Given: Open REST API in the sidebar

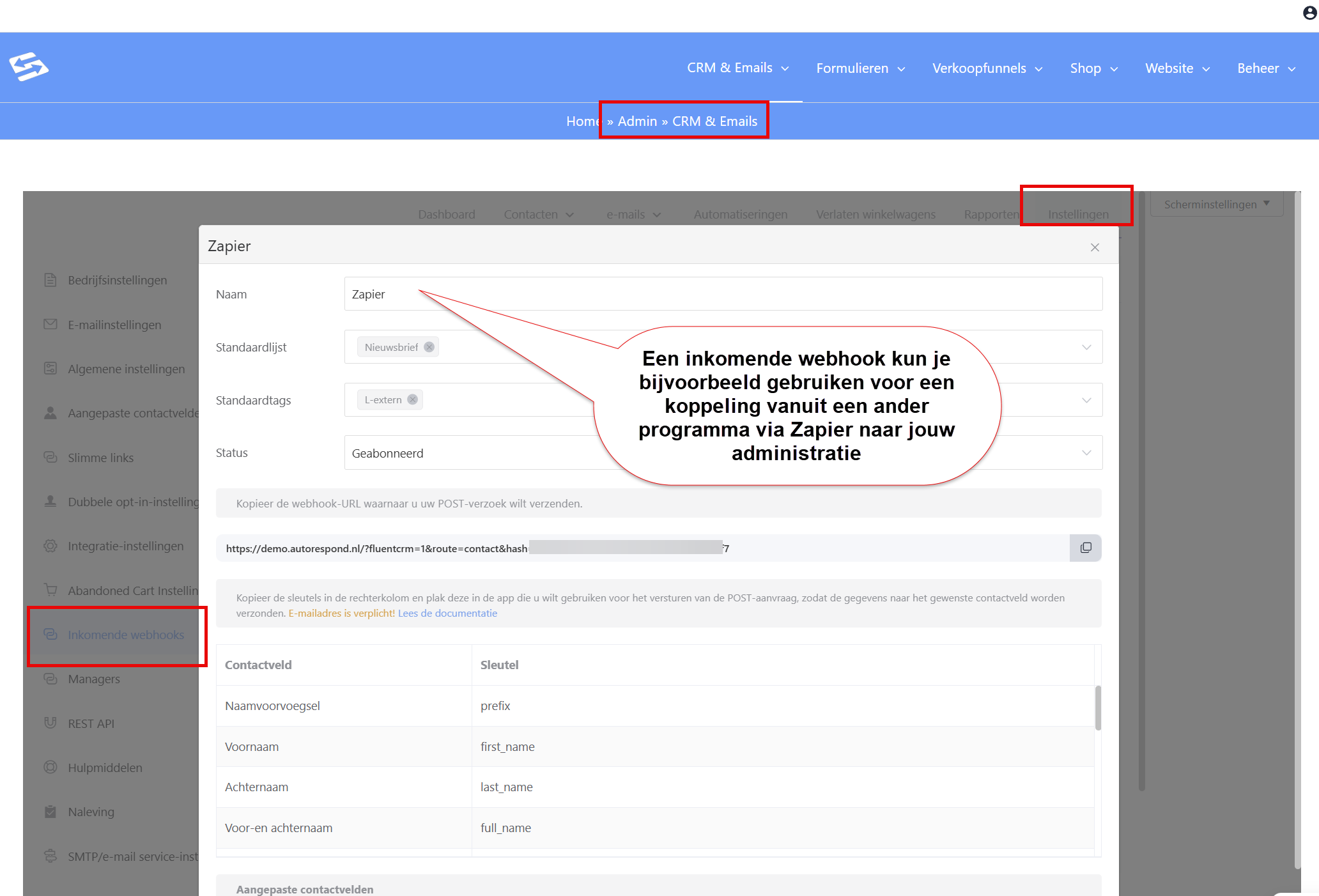Looking at the screenshot, I should [91, 723].
